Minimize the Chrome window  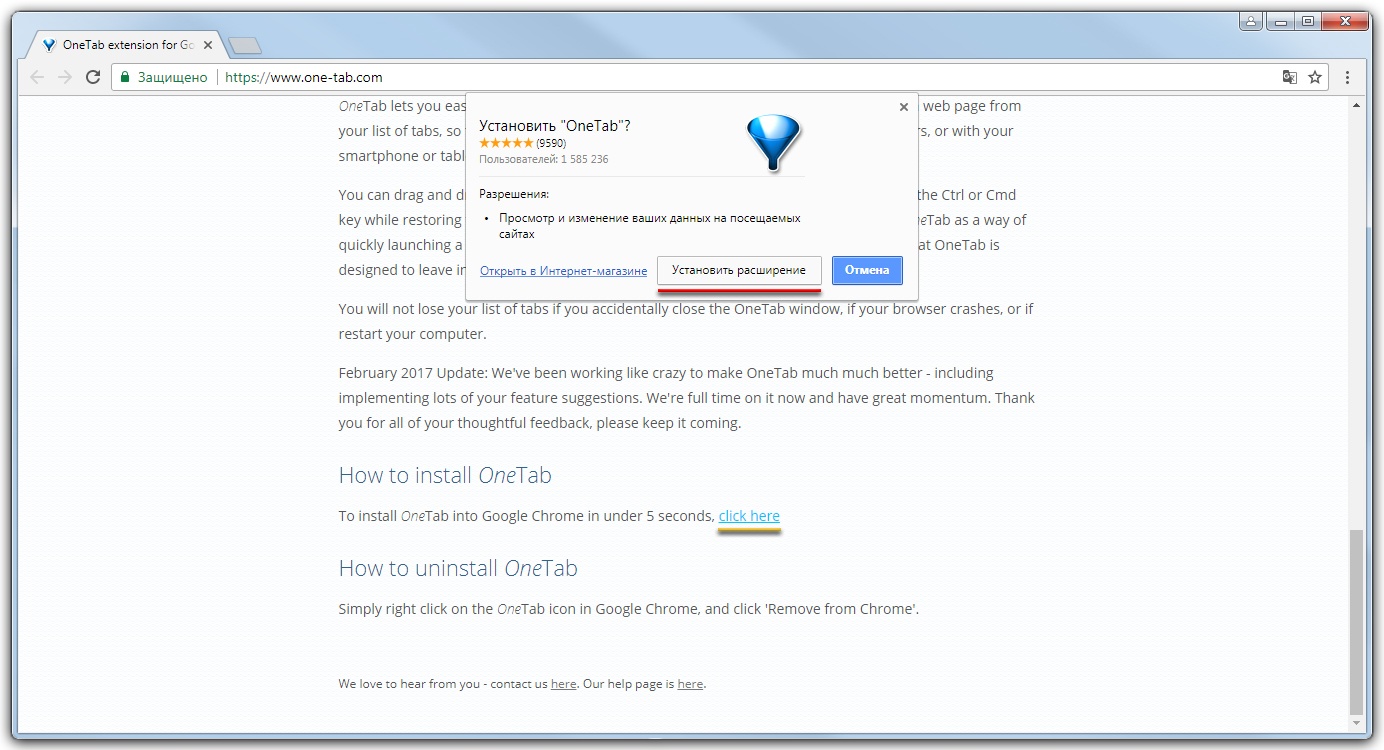tap(1279, 20)
